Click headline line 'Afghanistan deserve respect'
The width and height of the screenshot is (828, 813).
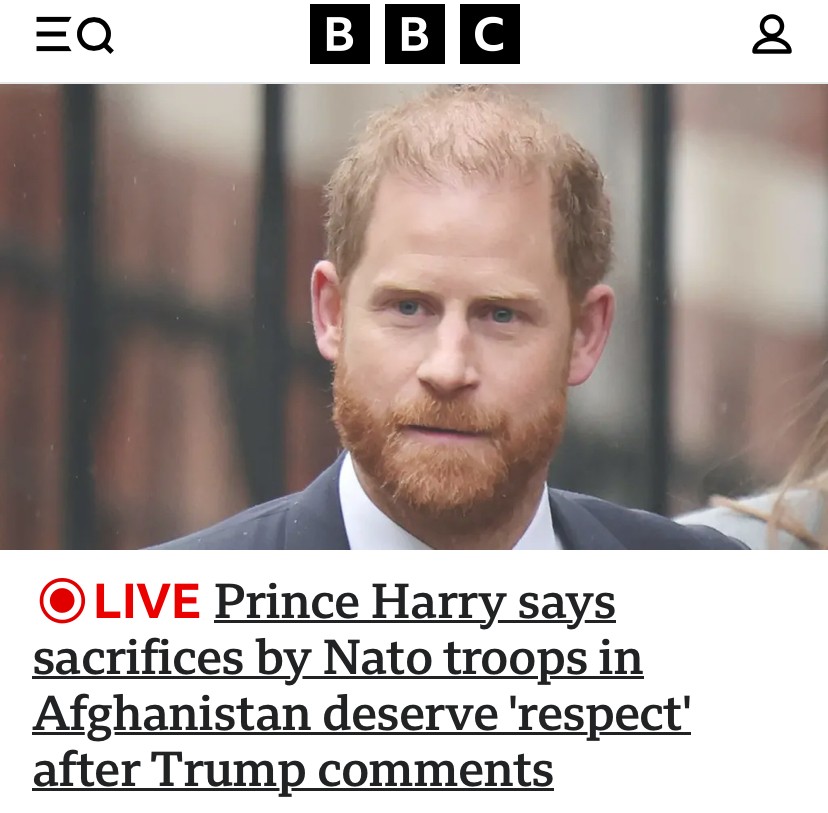click(x=362, y=714)
